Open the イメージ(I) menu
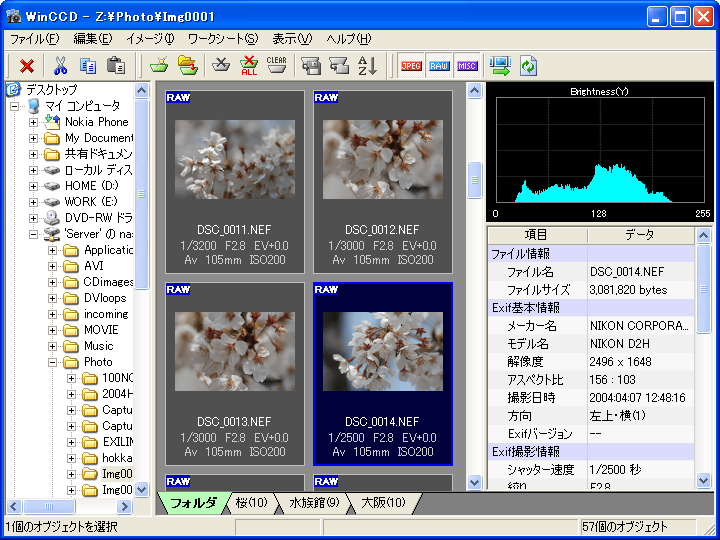Screen dimensions: 720x540 [150, 39]
